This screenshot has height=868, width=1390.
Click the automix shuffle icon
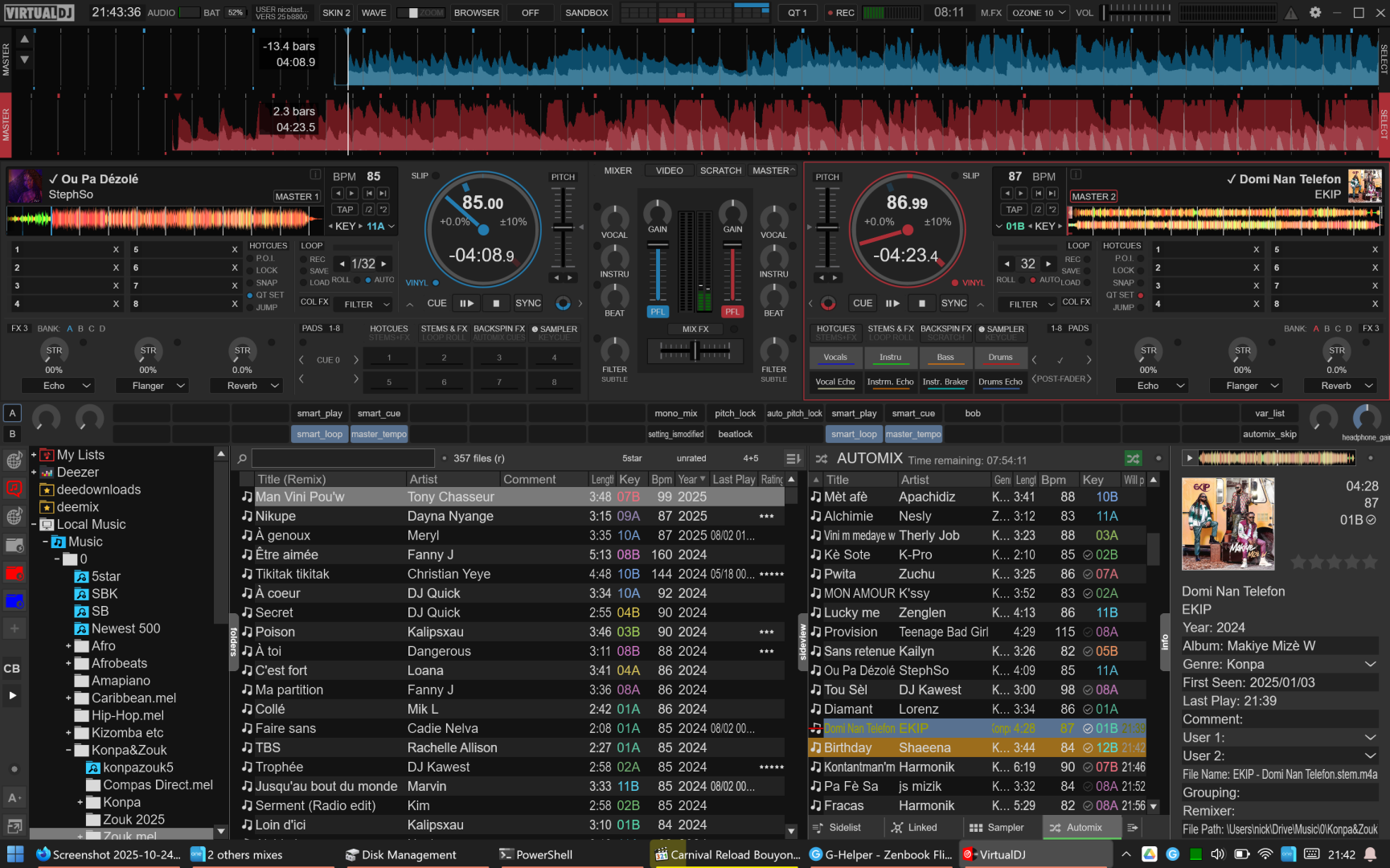(x=1133, y=458)
